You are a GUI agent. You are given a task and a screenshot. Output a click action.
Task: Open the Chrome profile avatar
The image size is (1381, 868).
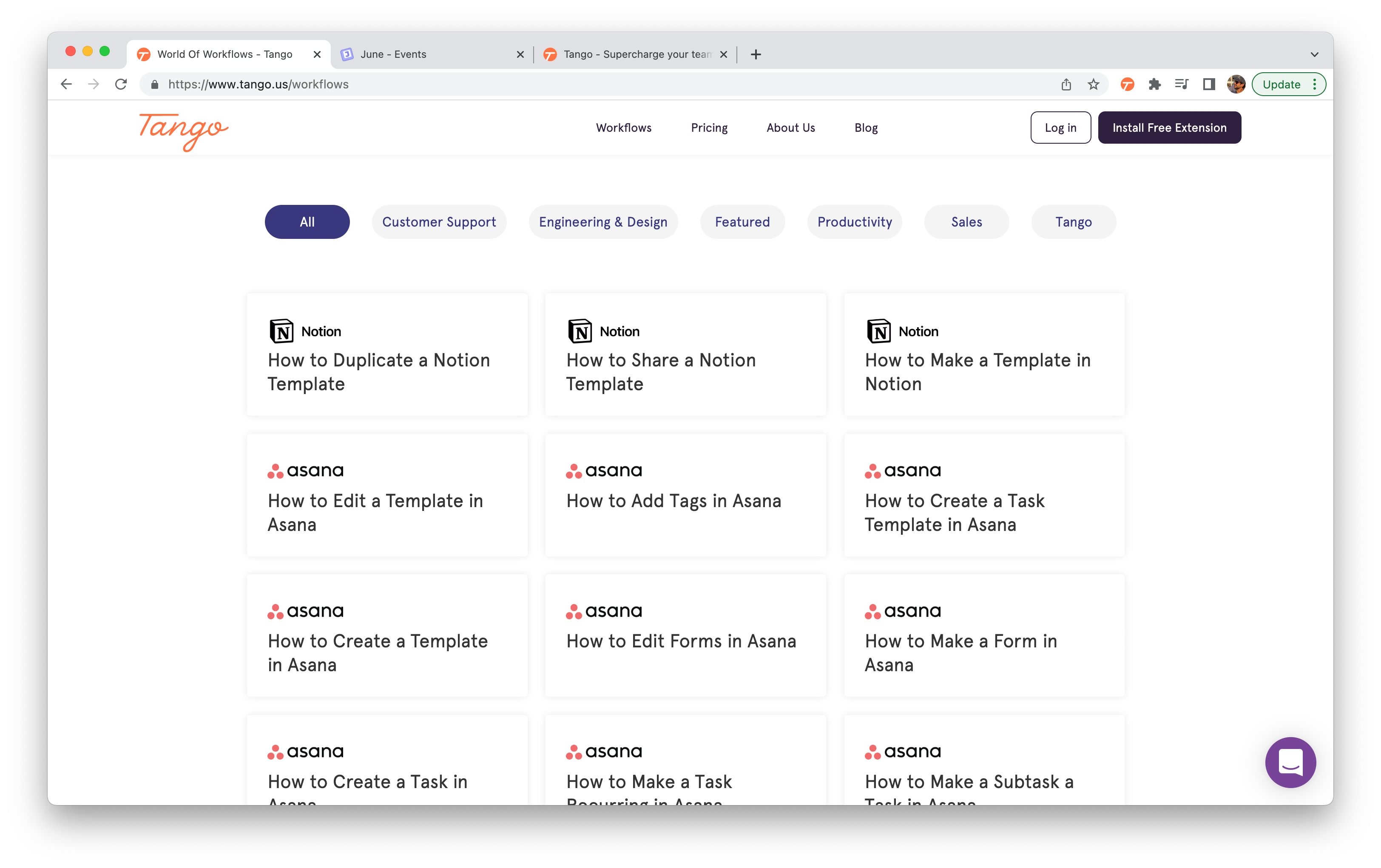coord(1236,84)
